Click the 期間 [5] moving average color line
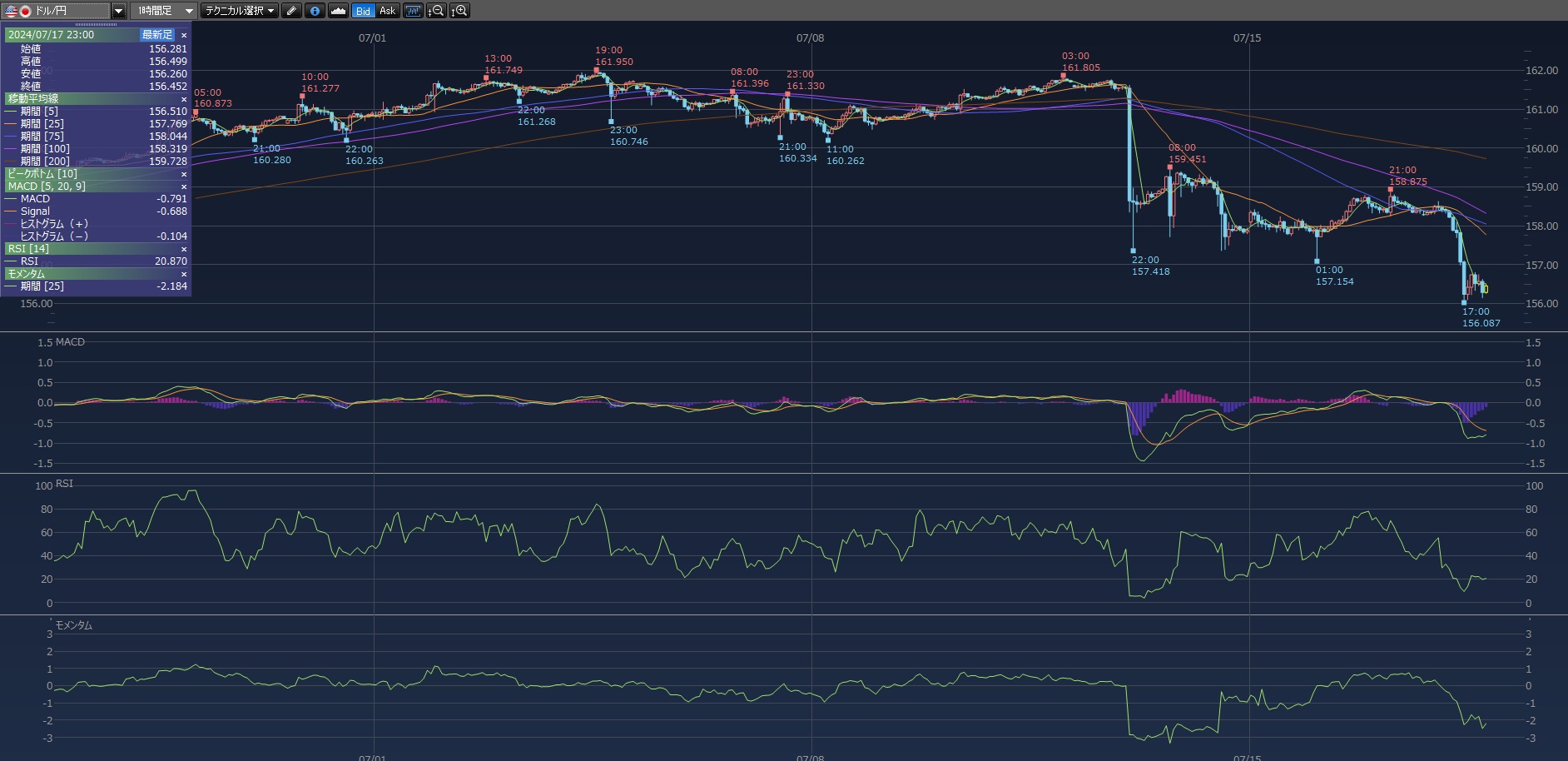The width and height of the screenshot is (1568, 761). (11, 112)
